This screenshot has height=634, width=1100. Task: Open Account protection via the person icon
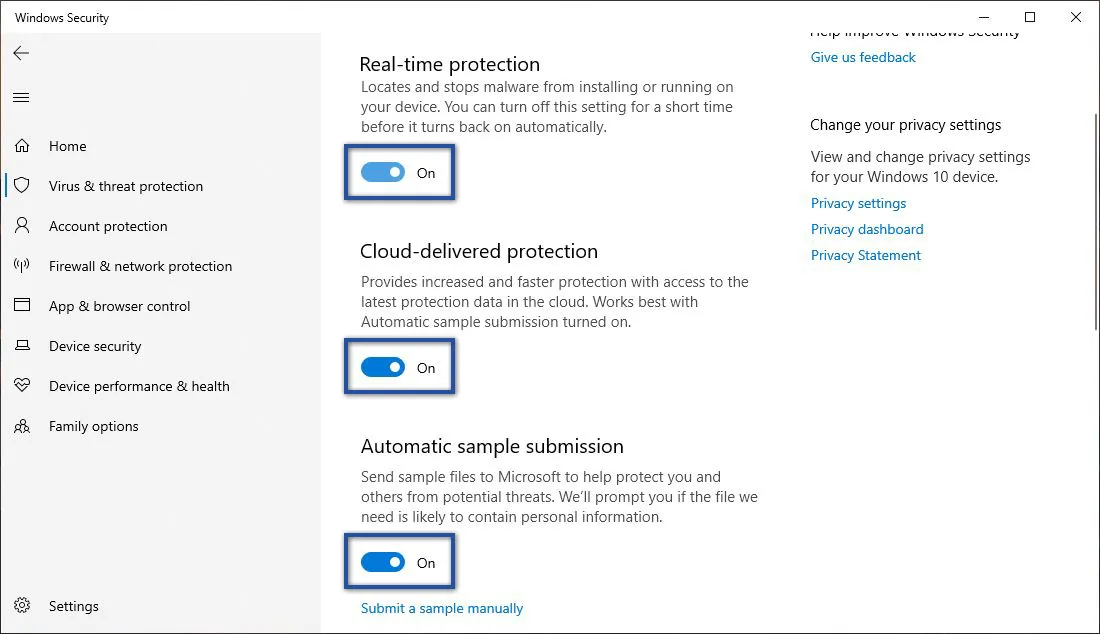(x=22, y=226)
